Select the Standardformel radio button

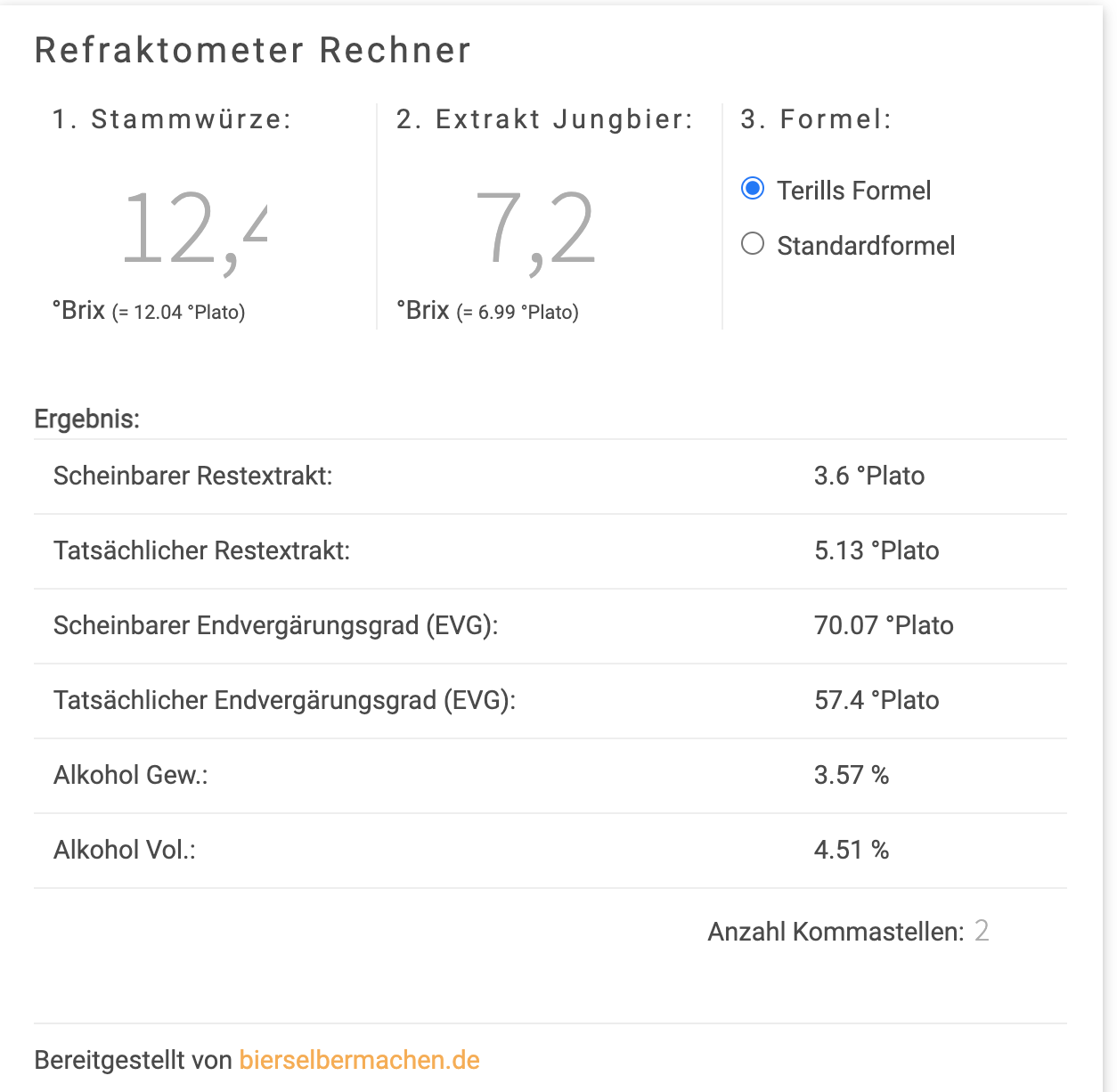click(753, 244)
